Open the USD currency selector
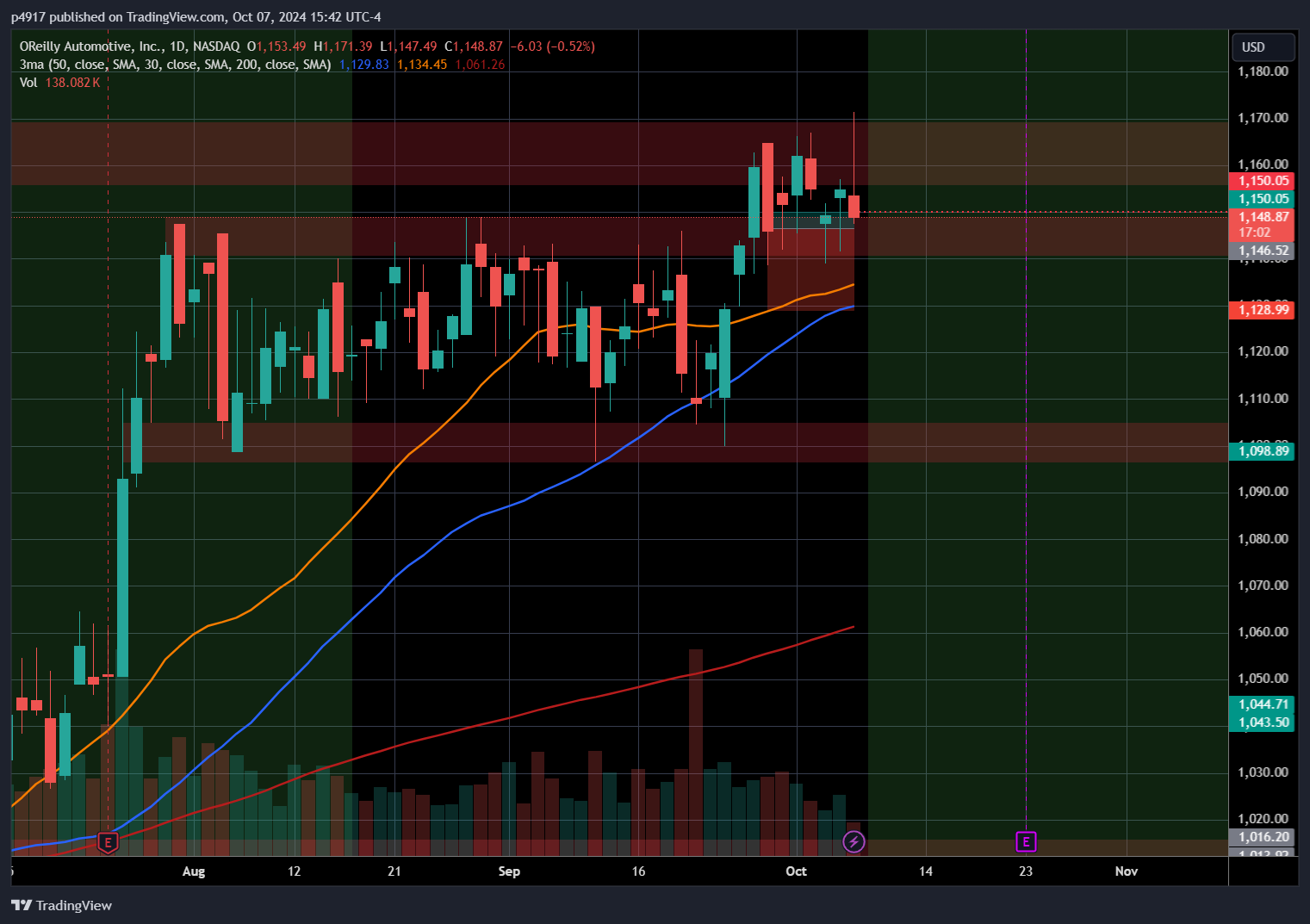The image size is (1310, 924). (x=1263, y=47)
